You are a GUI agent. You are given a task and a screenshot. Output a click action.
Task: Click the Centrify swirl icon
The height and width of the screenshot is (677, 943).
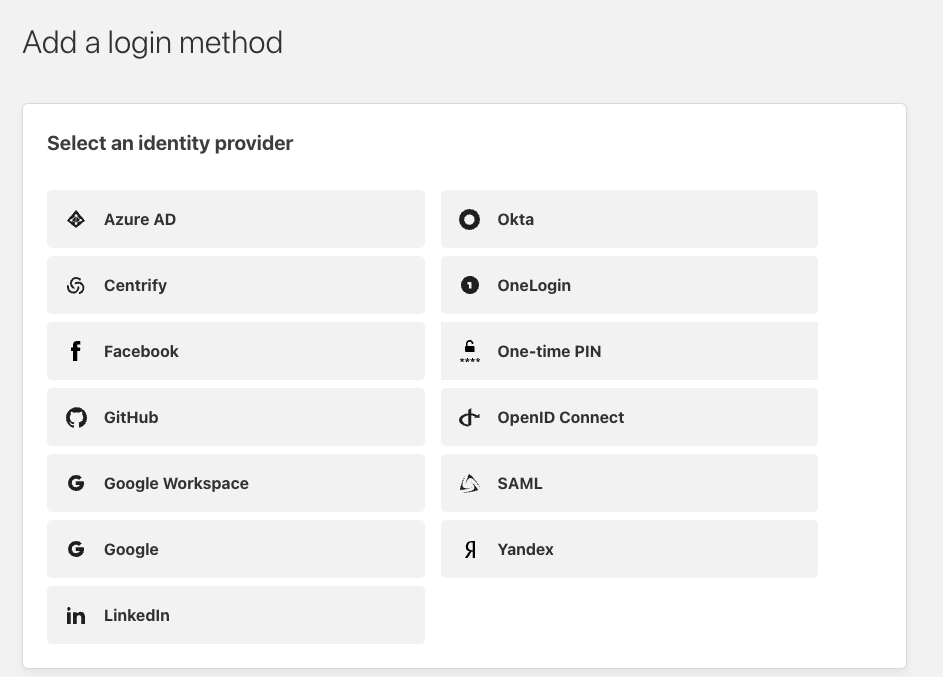(76, 286)
